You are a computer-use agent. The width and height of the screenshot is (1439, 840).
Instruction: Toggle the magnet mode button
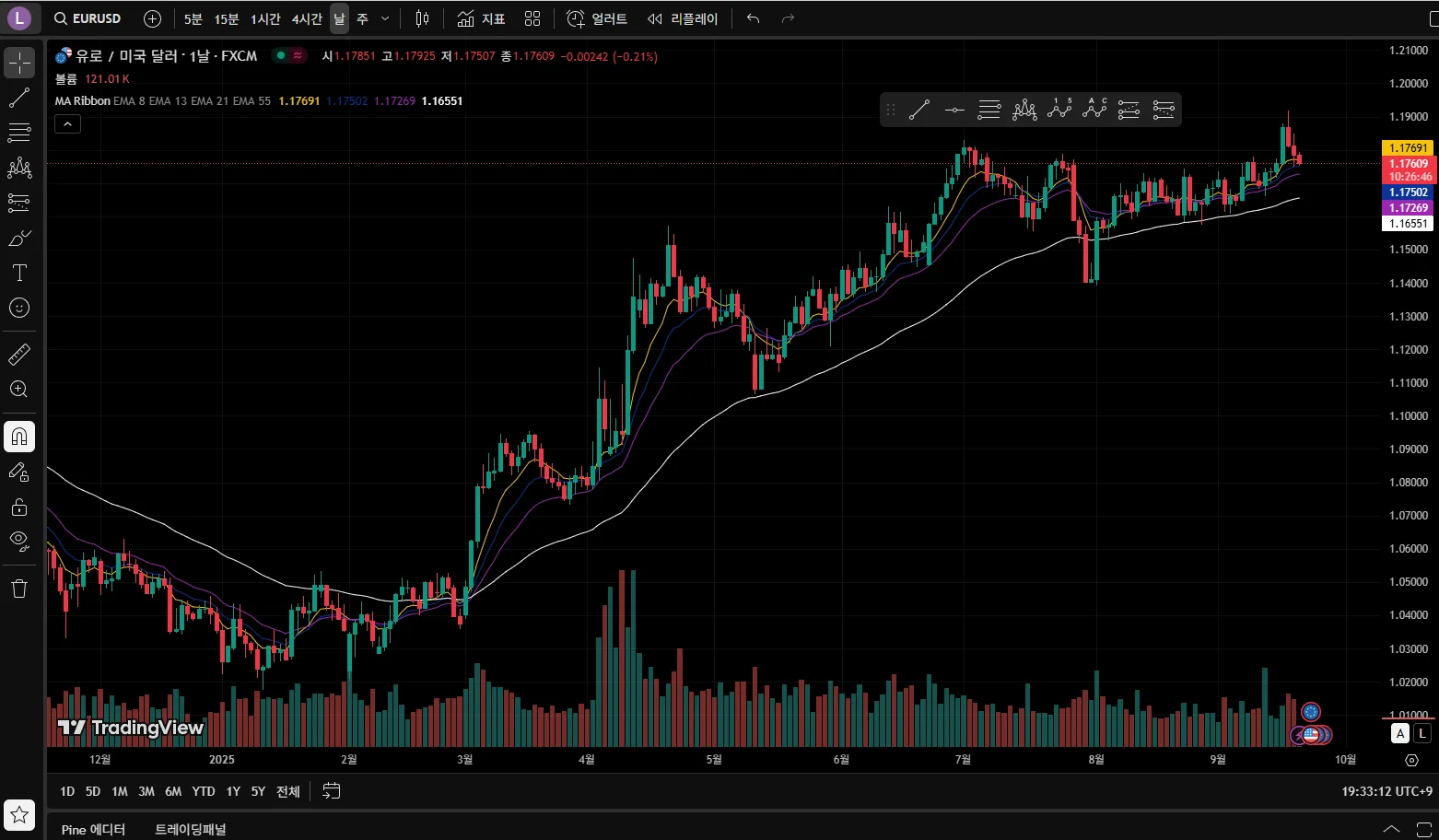(19, 437)
